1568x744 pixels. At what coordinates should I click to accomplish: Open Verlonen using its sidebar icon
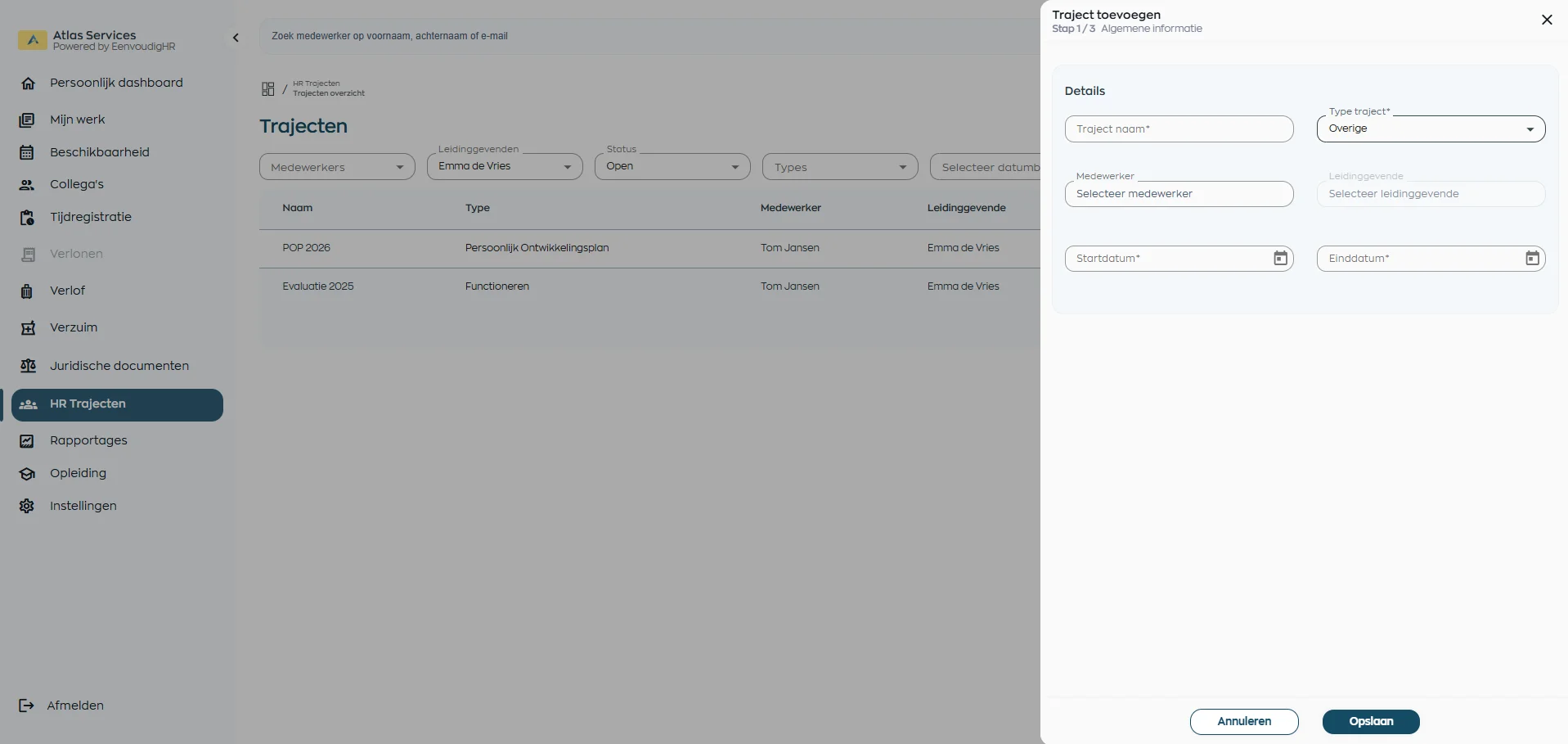[x=28, y=254]
